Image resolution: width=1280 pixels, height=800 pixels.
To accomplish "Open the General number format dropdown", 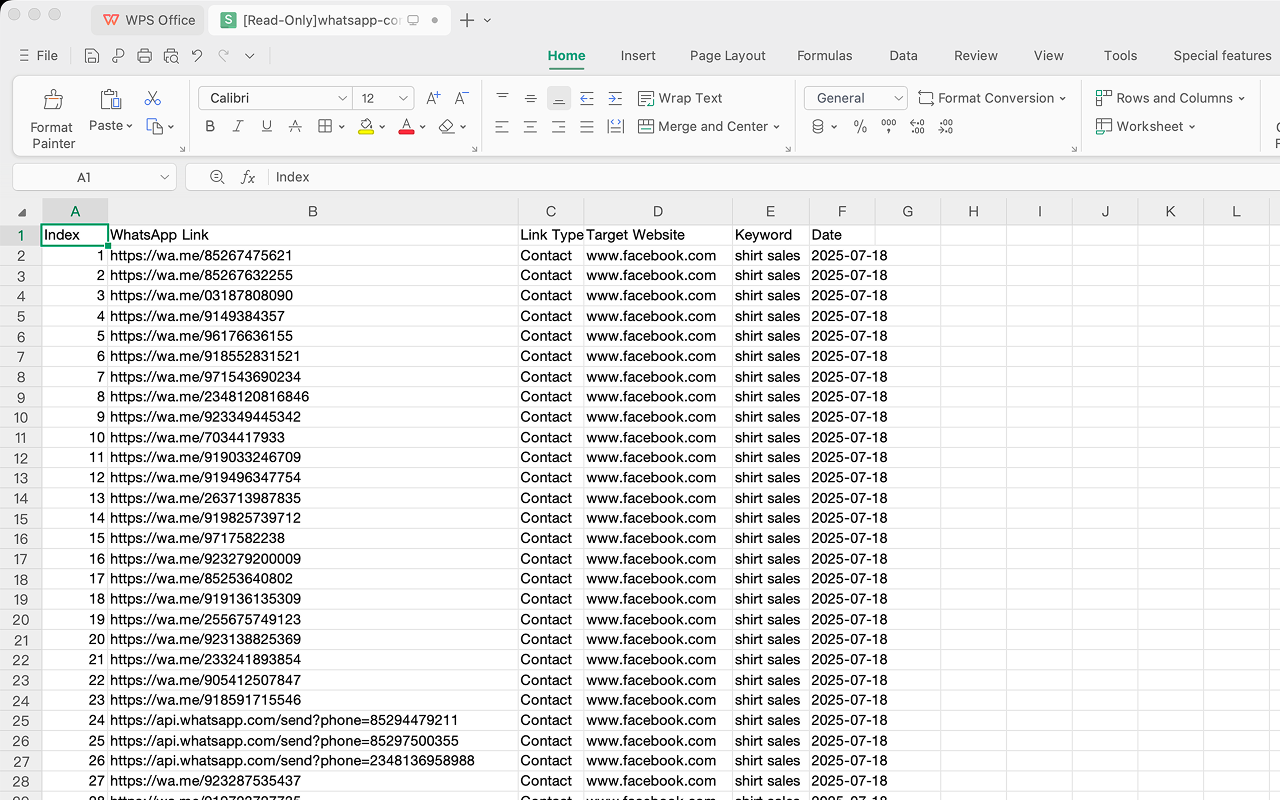I will pyautogui.click(x=897, y=98).
